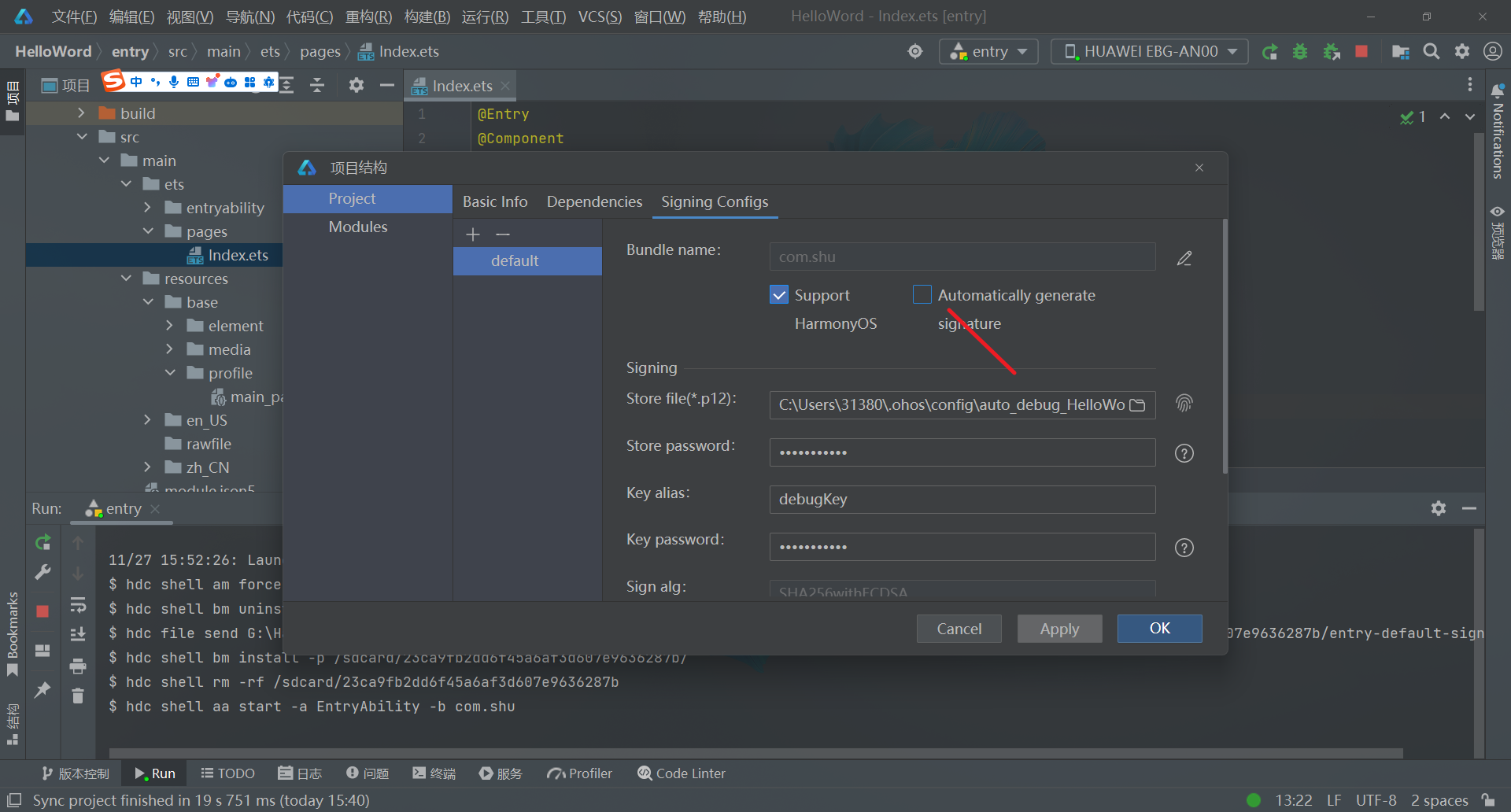Click the Cancel button
Screen dimensions: 1511x812
click(959, 629)
